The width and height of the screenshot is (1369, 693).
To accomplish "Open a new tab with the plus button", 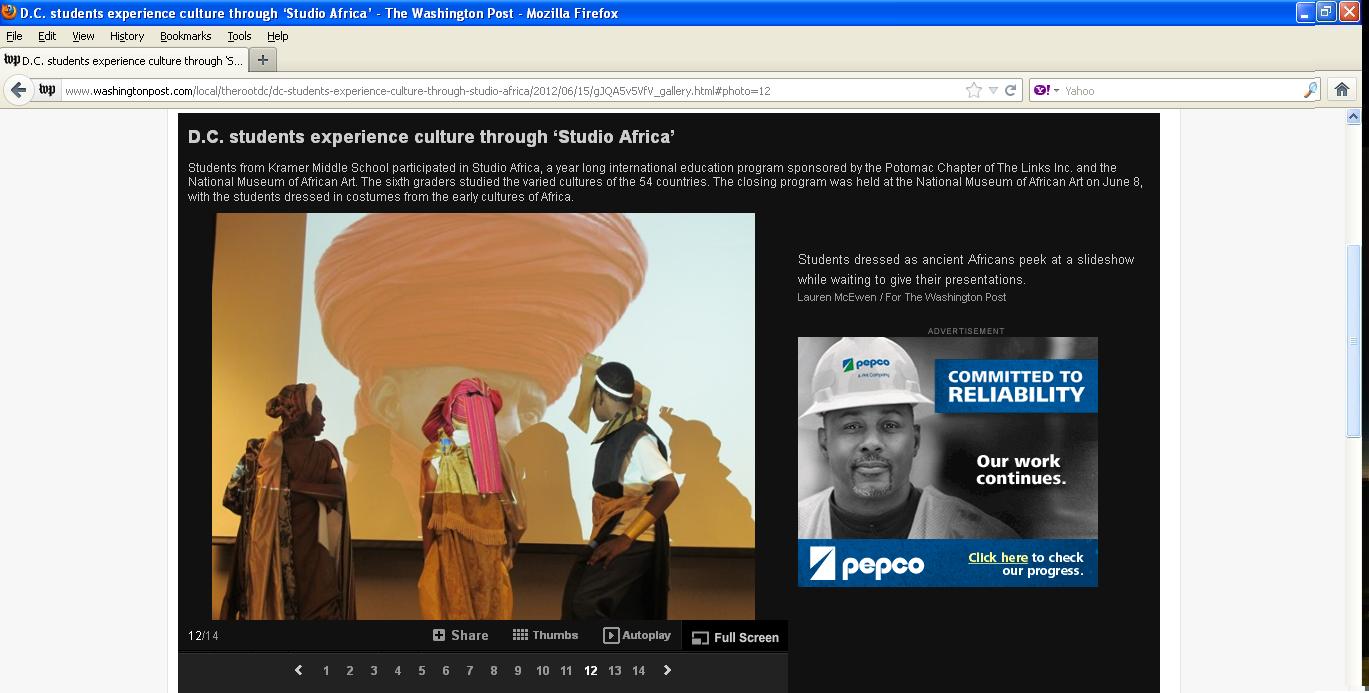I will (x=263, y=60).
